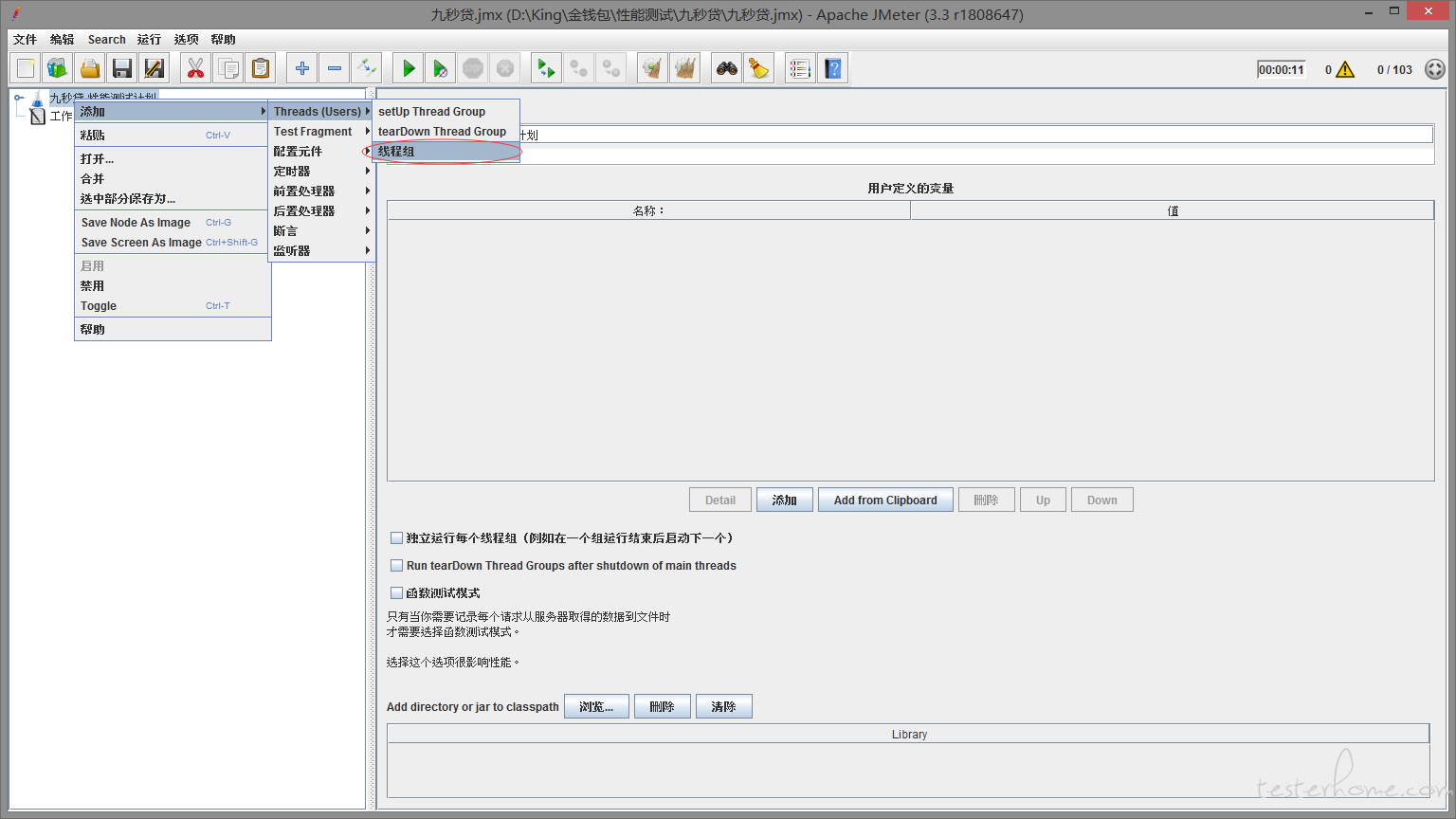Click Toggle in context menu

(x=173, y=305)
